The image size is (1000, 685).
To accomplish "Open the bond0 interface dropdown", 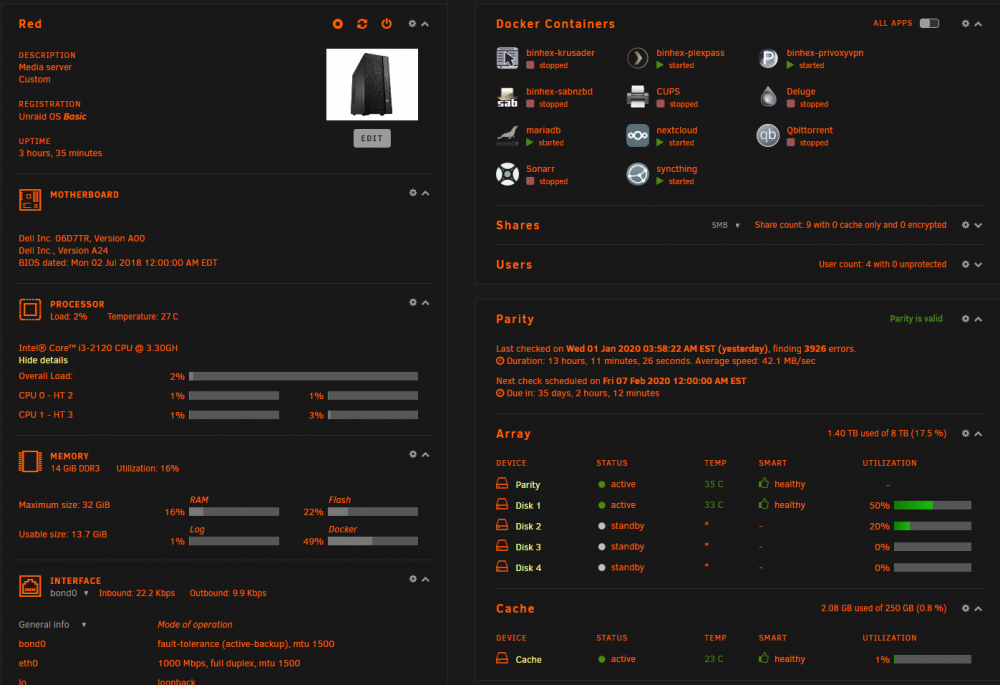I will (69, 593).
